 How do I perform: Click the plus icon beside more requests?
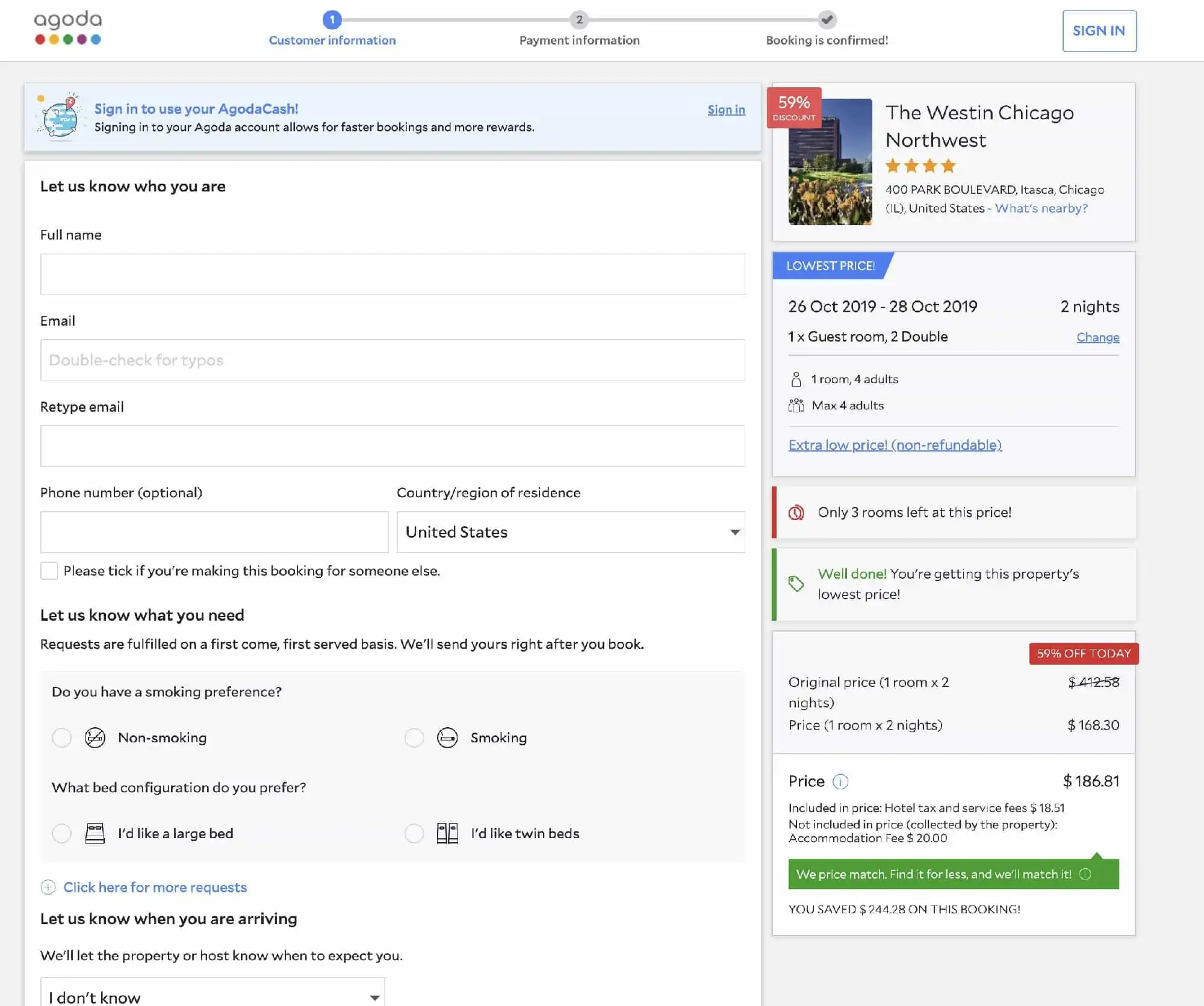pos(48,887)
